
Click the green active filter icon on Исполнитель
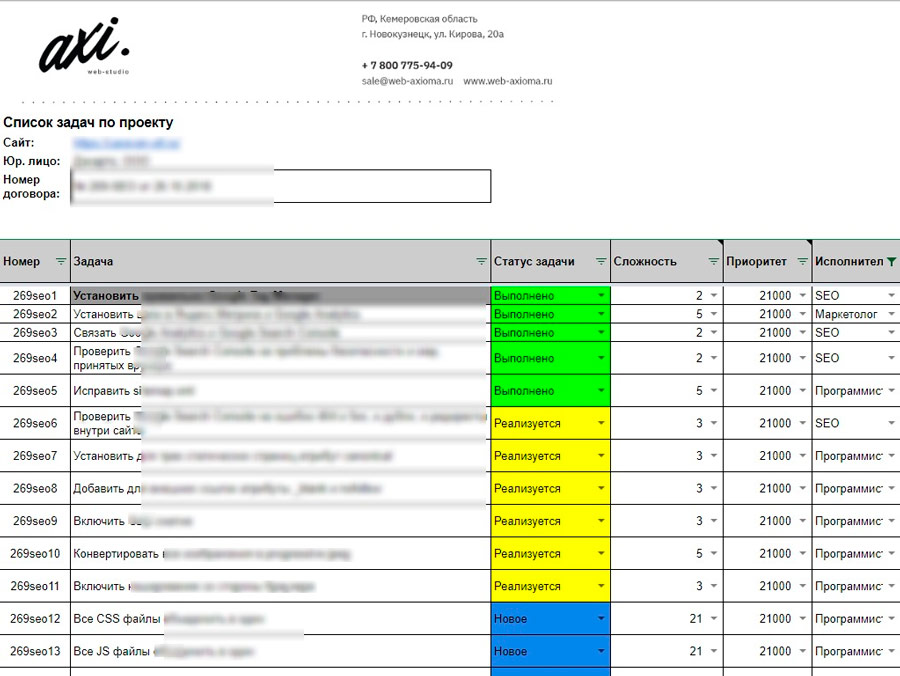[892, 262]
